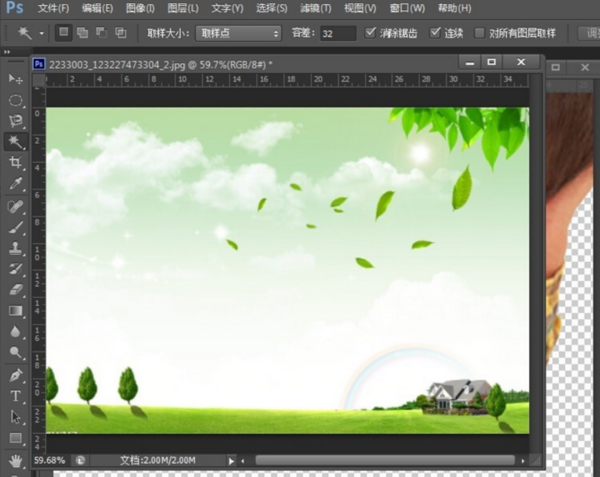This screenshot has width=600, height=477.
Task: Click the horizontal scrollbar of the document
Action: pos(385,461)
